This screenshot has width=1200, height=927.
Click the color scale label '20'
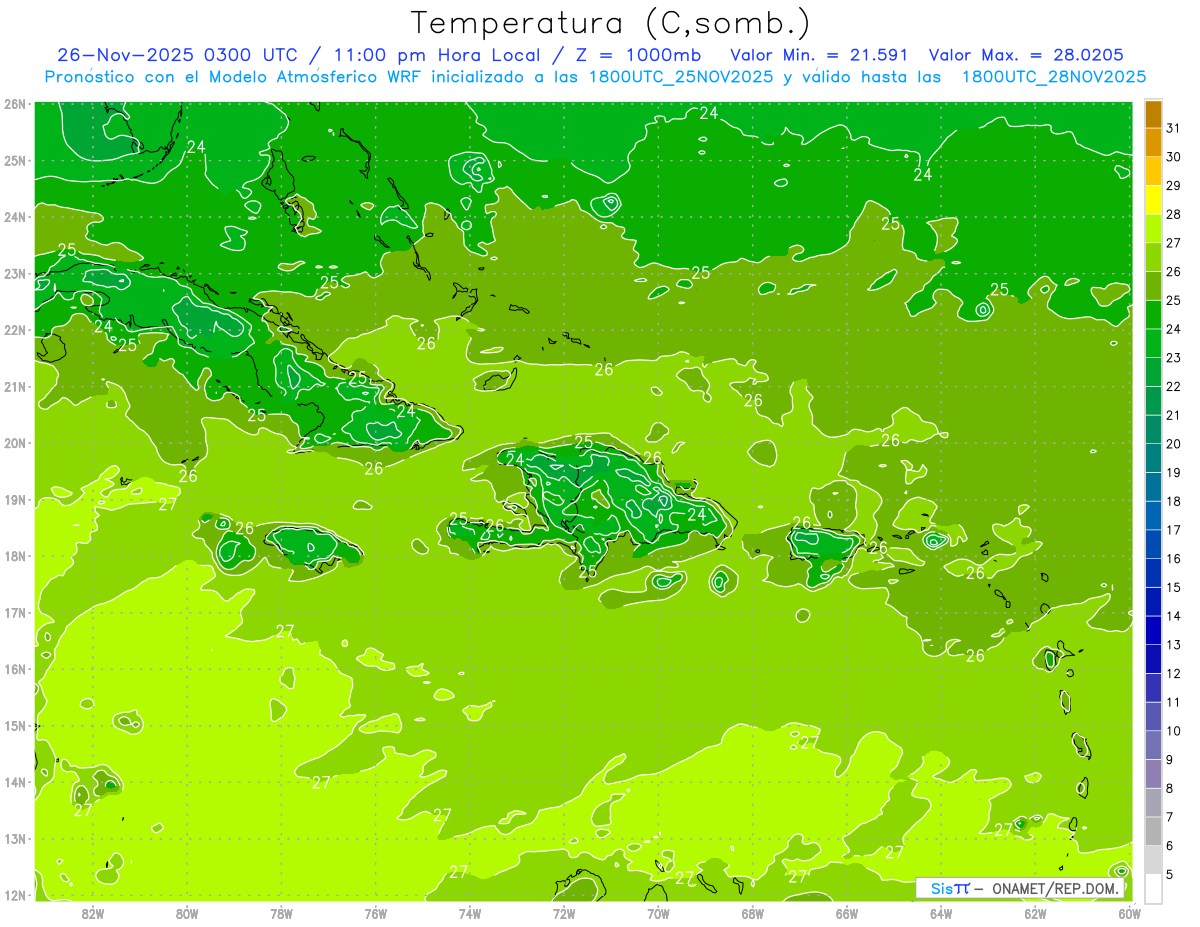(x=1174, y=444)
